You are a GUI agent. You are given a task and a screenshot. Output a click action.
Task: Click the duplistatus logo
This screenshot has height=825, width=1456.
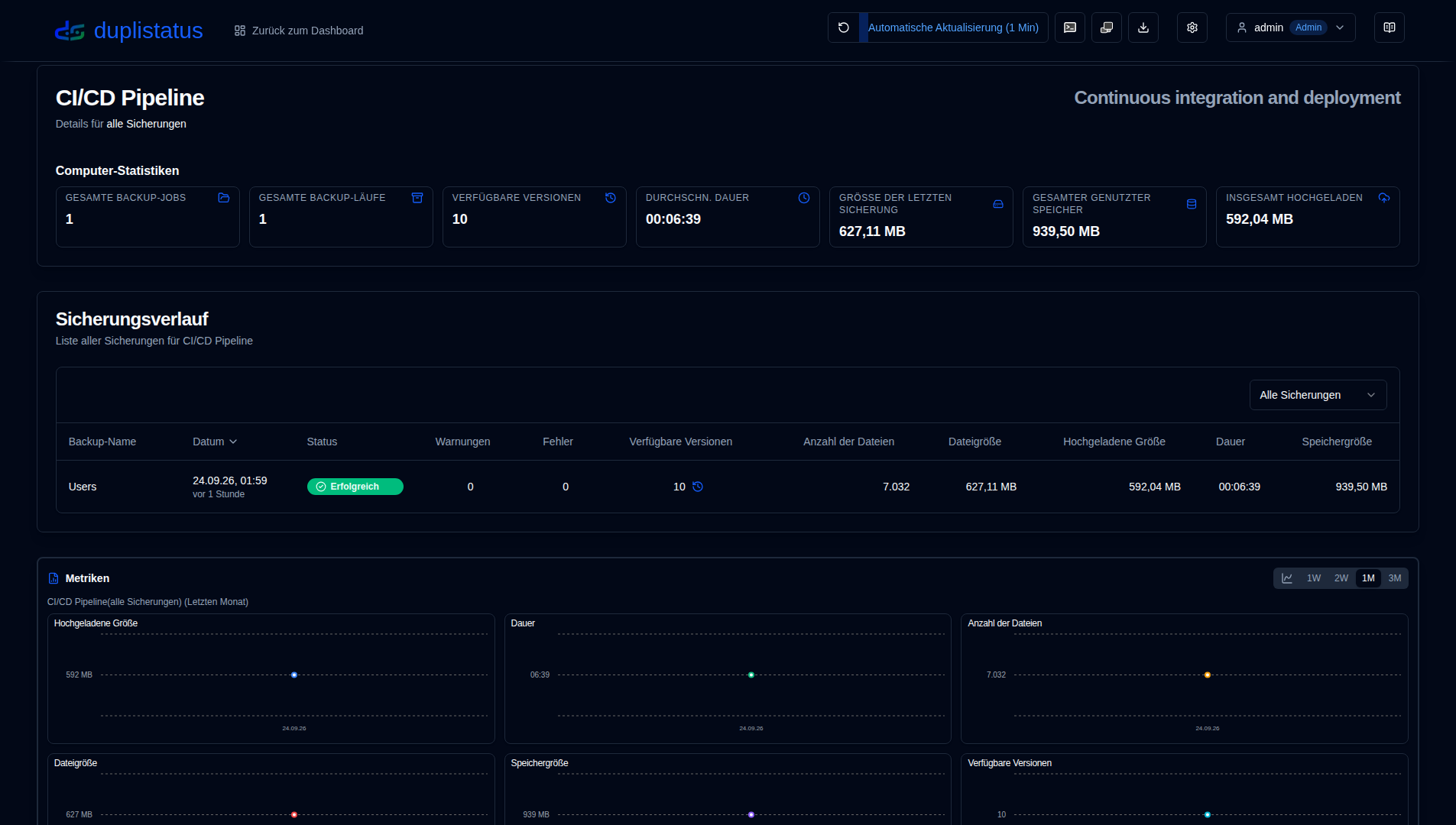point(129,31)
